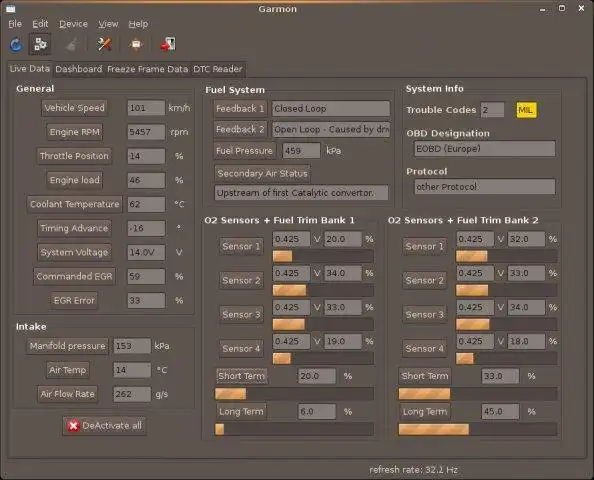The width and height of the screenshot is (594, 480).
Task: Toggle the EGR Error button
Action: click(74, 300)
